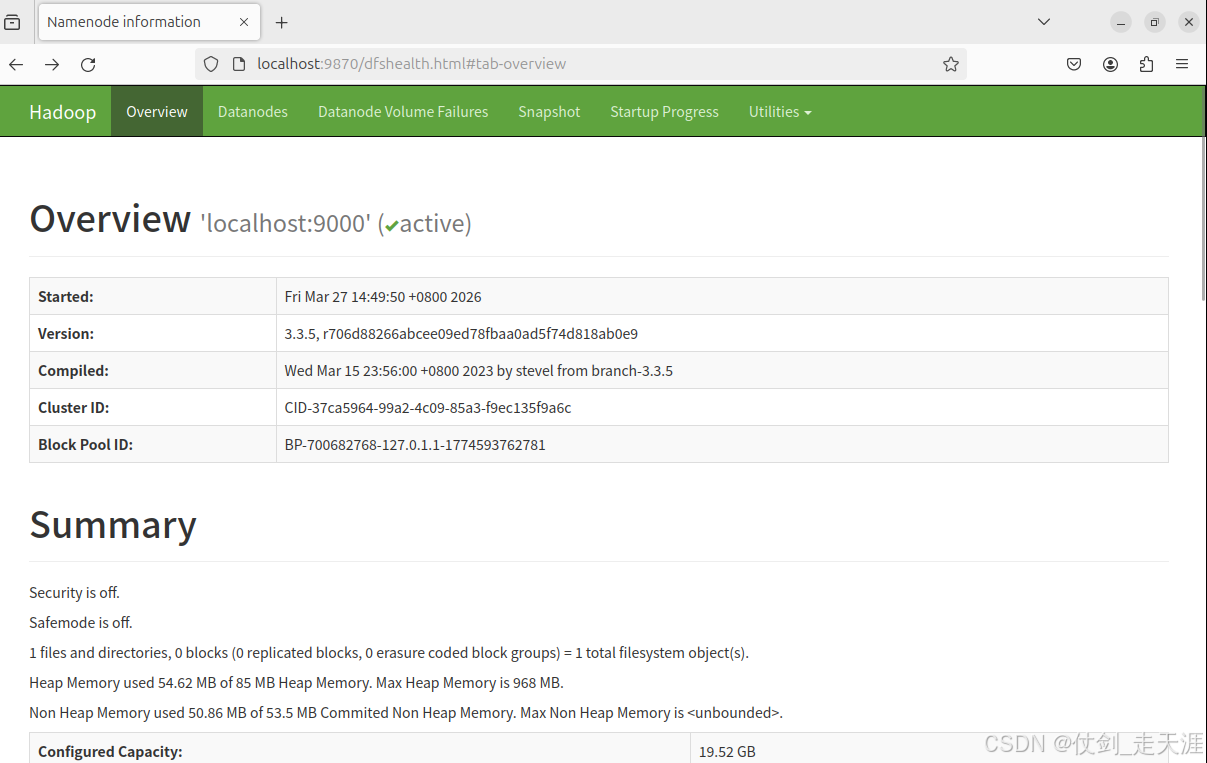This screenshot has height=763, width=1207.
Task: Reload the Namenode page
Action: [88, 64]
